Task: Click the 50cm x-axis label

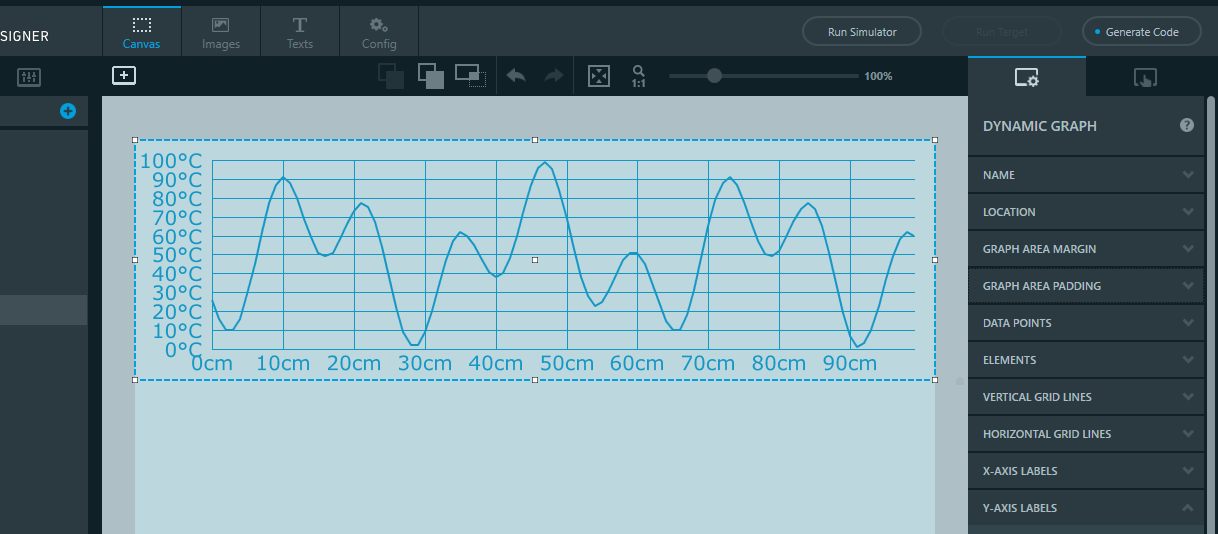Action: point(567,363)
